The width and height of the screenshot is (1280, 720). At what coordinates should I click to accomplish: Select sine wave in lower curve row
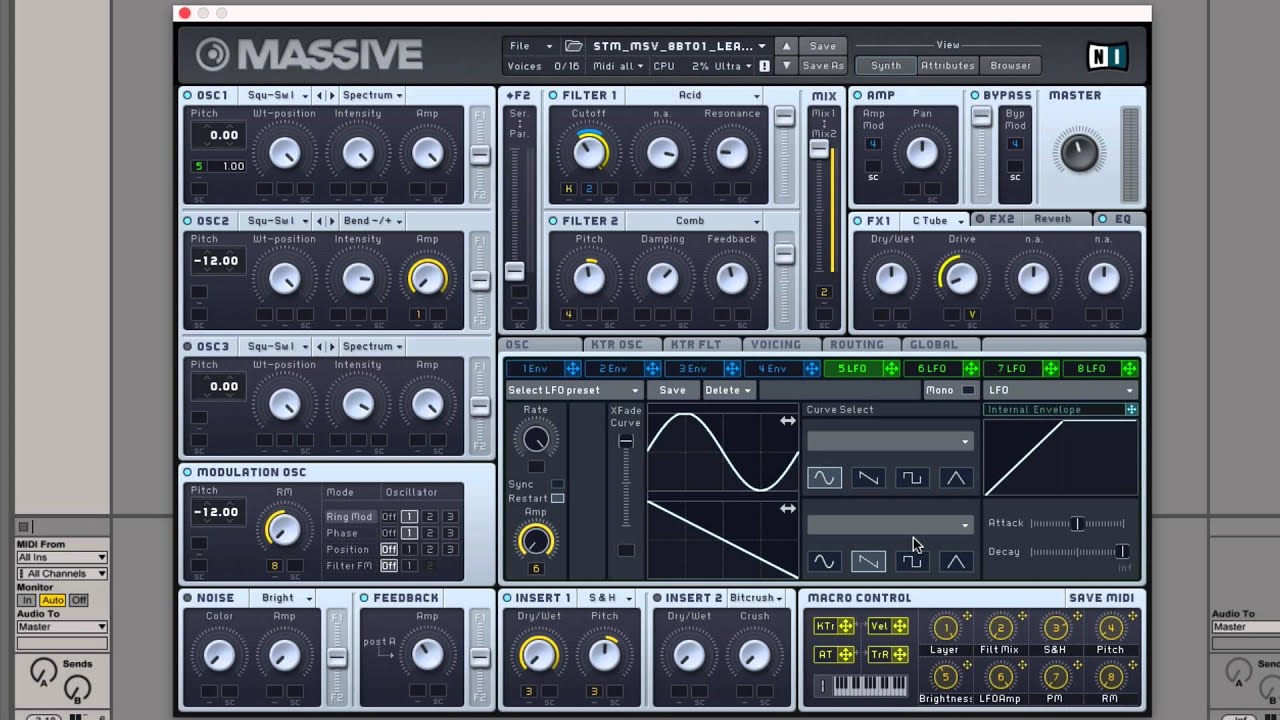(x=824, y=561)
